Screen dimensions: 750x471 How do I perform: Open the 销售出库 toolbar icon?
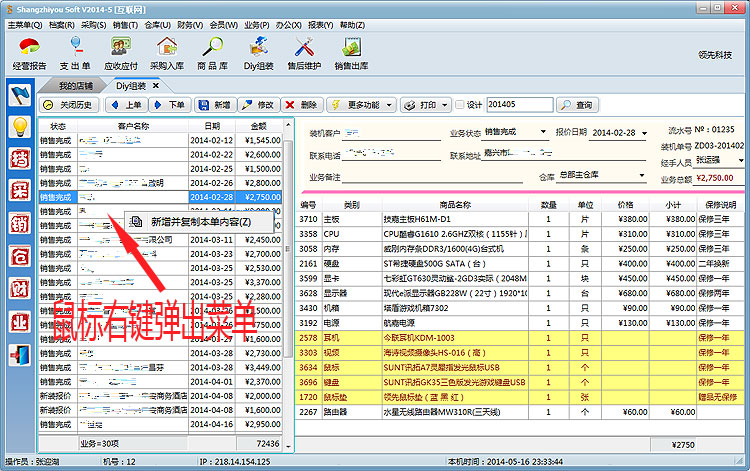click(x=351, y=53)
